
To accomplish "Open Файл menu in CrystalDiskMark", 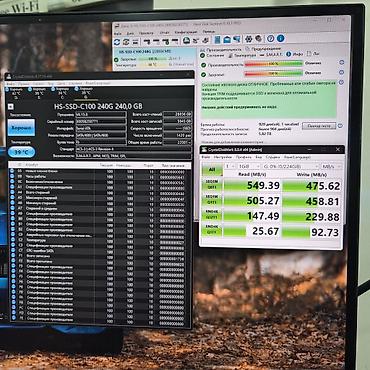I will pyautogui.click(x=206, y=157).
